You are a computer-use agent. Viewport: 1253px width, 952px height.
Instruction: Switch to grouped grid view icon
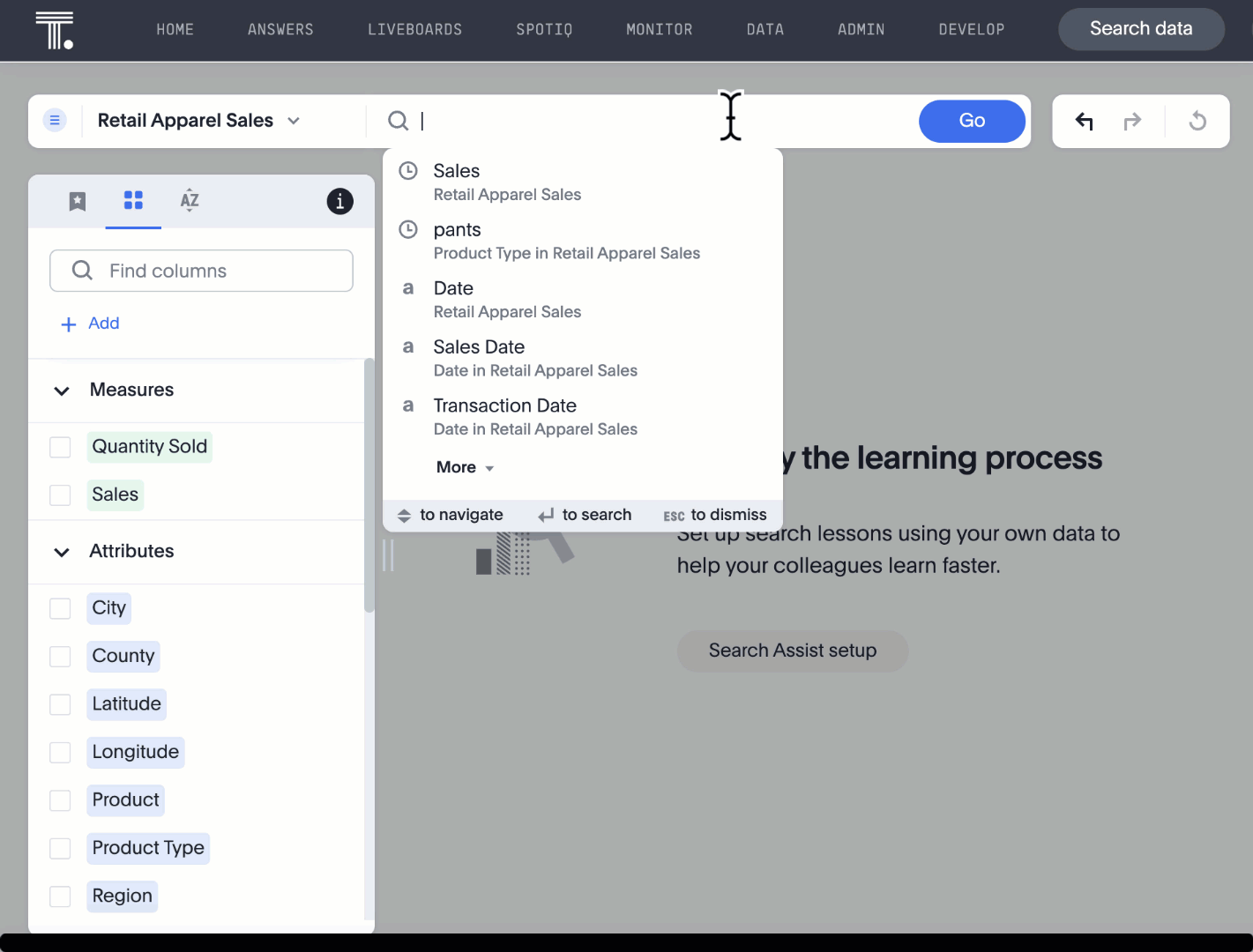(133, 201)
